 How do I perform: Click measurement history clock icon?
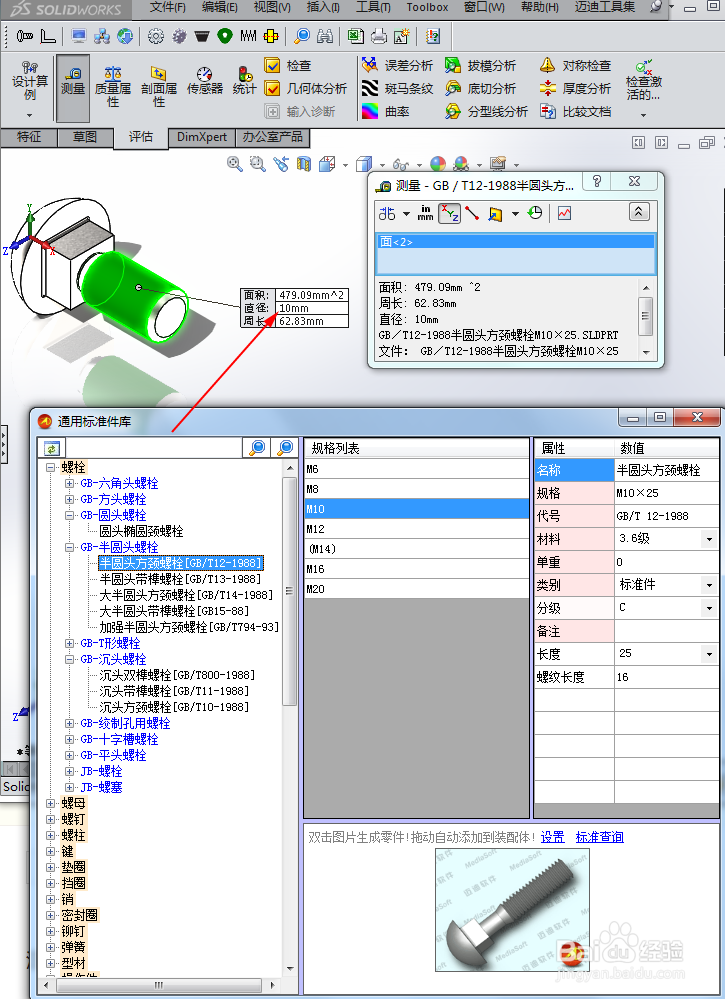tap(535, 213)
